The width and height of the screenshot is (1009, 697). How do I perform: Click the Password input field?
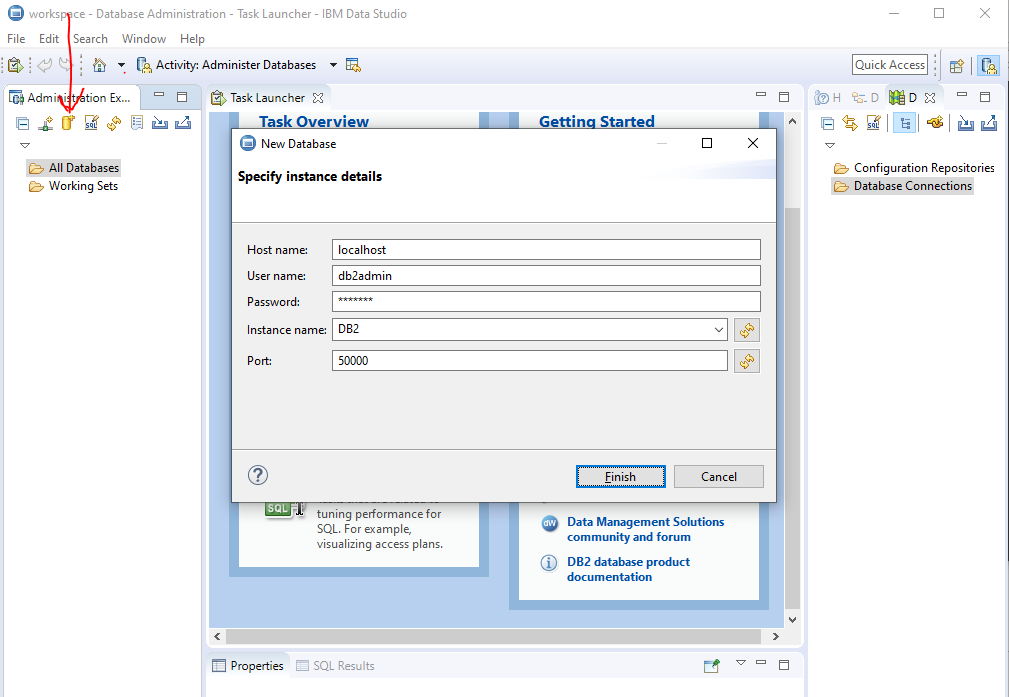point(546,301)
